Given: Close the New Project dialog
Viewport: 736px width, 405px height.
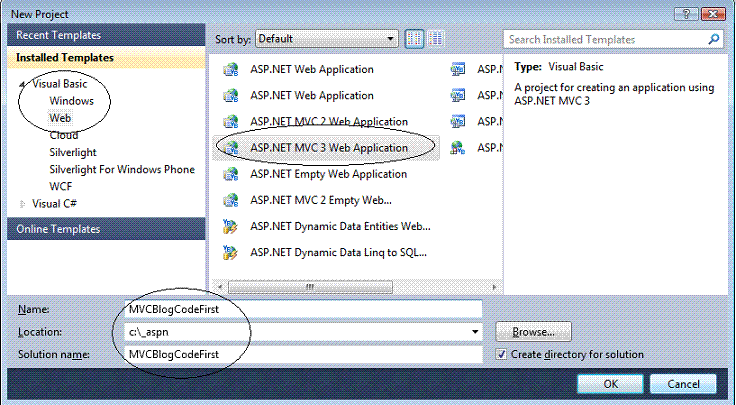Looking at the screenshot, I should (713, 14).
